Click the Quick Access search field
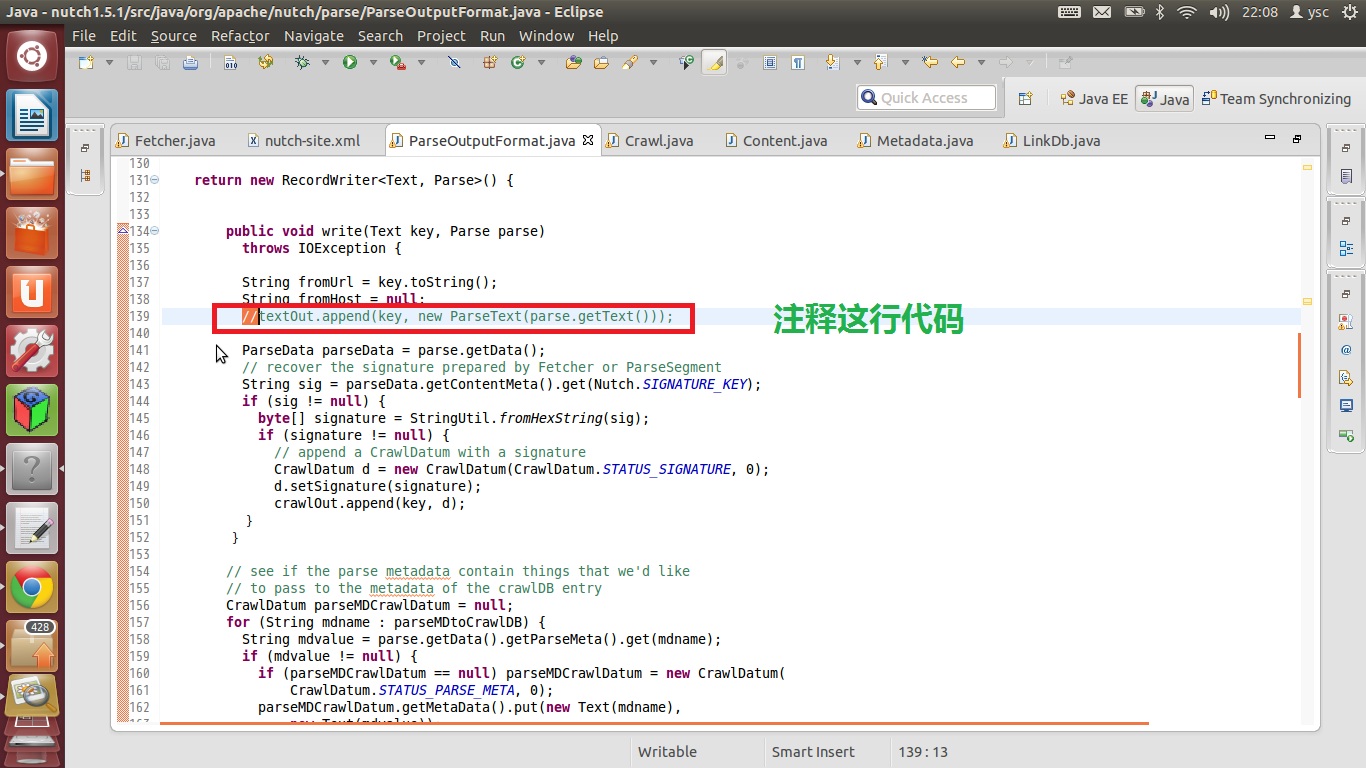The image size is (1366, 768). coord(926,98)
